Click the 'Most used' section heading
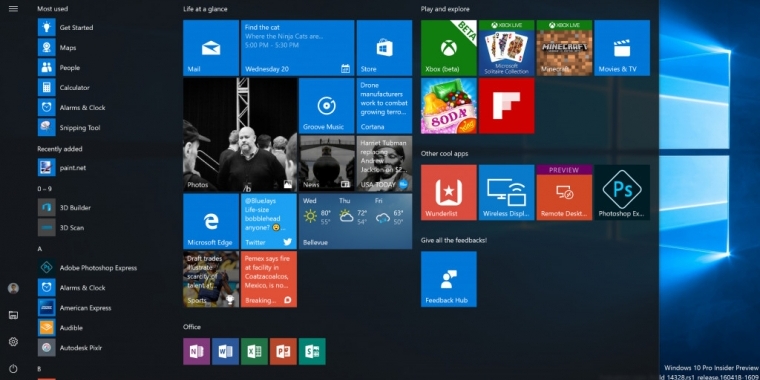760x380 pixels. click(52, 9)
